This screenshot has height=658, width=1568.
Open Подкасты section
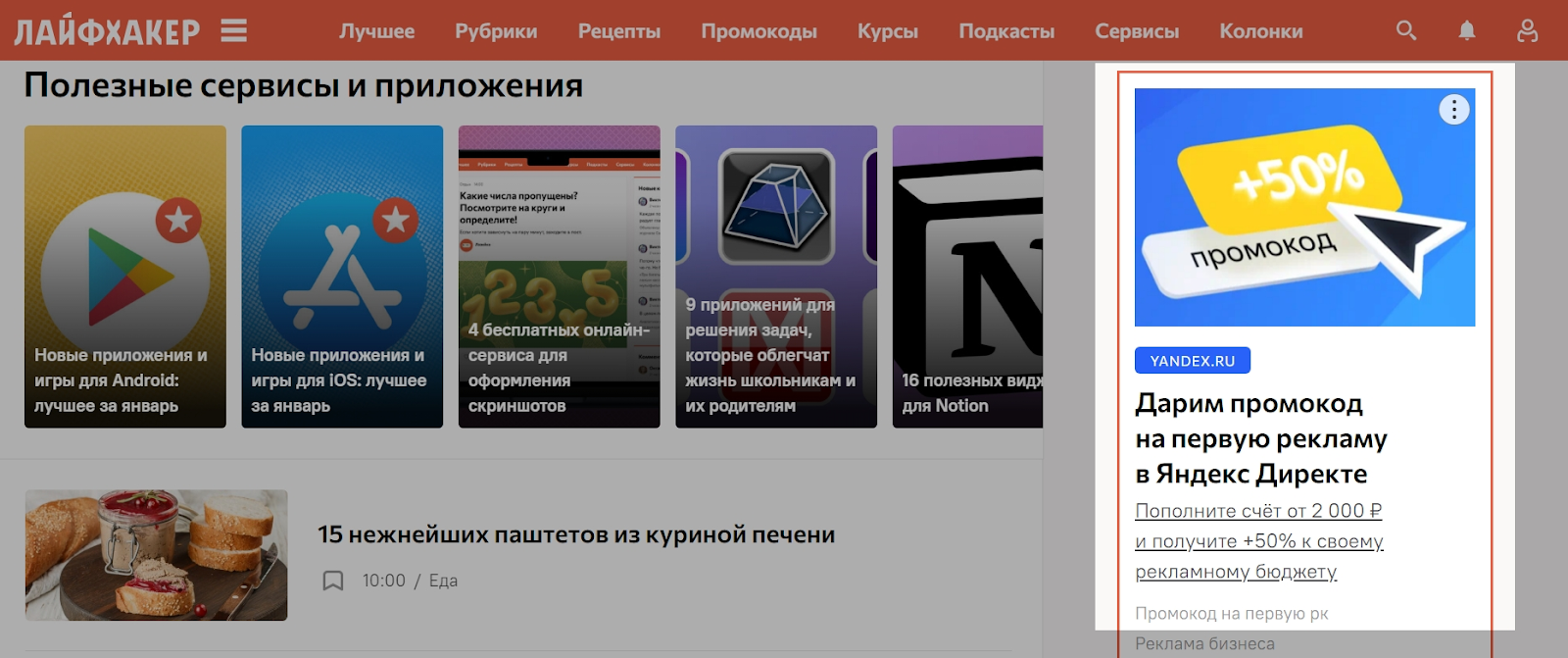[x=1006, y=31]
